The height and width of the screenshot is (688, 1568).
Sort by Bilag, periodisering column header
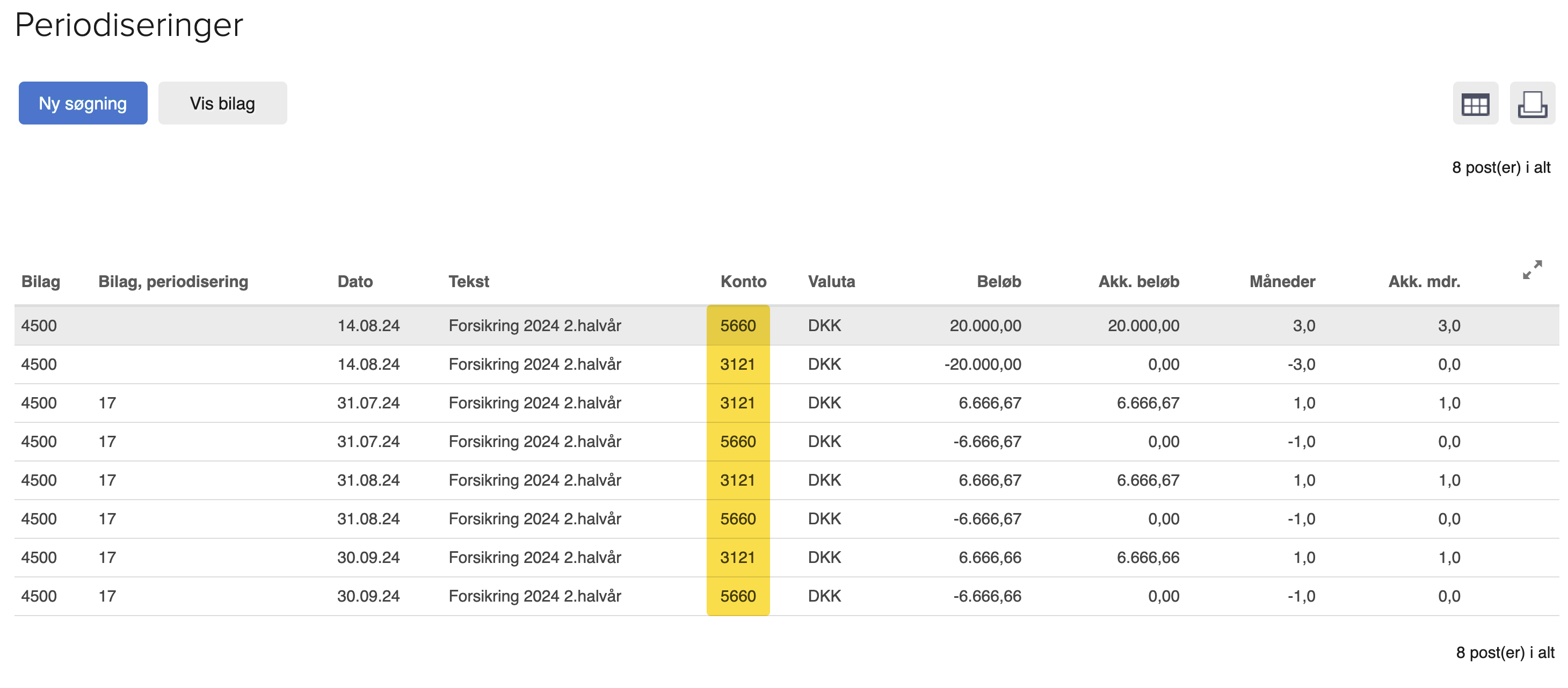pos(173,282)
